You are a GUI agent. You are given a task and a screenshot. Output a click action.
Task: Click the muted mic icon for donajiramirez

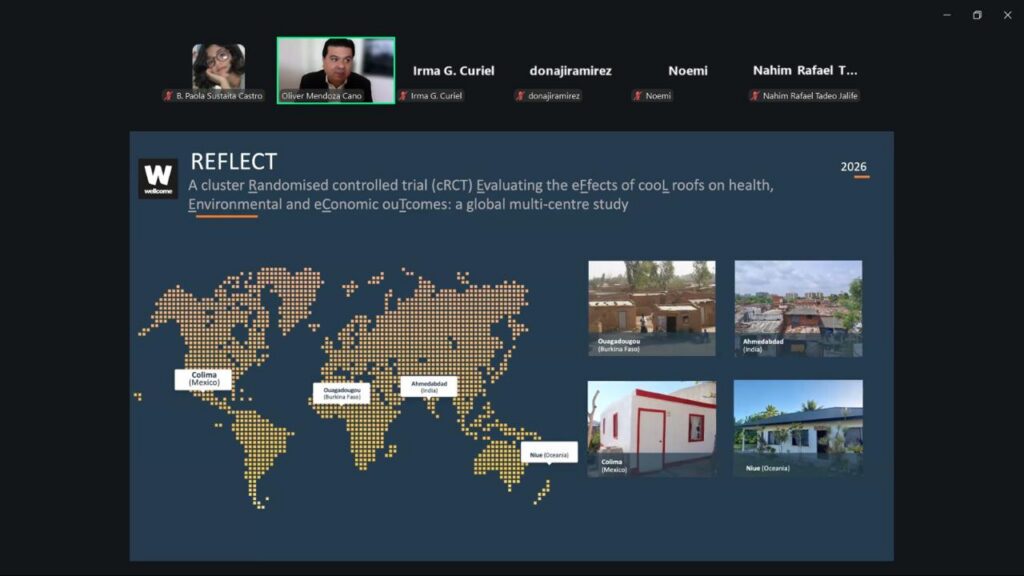click(520, 96)
